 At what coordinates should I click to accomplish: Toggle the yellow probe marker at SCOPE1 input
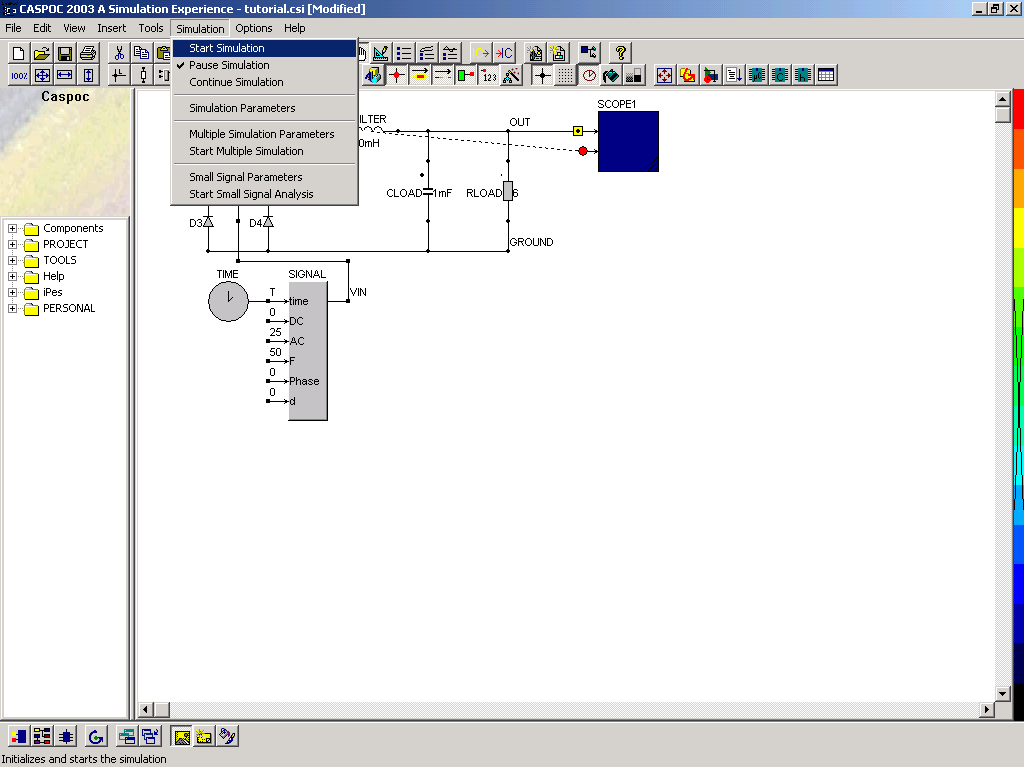coord(578,131)
